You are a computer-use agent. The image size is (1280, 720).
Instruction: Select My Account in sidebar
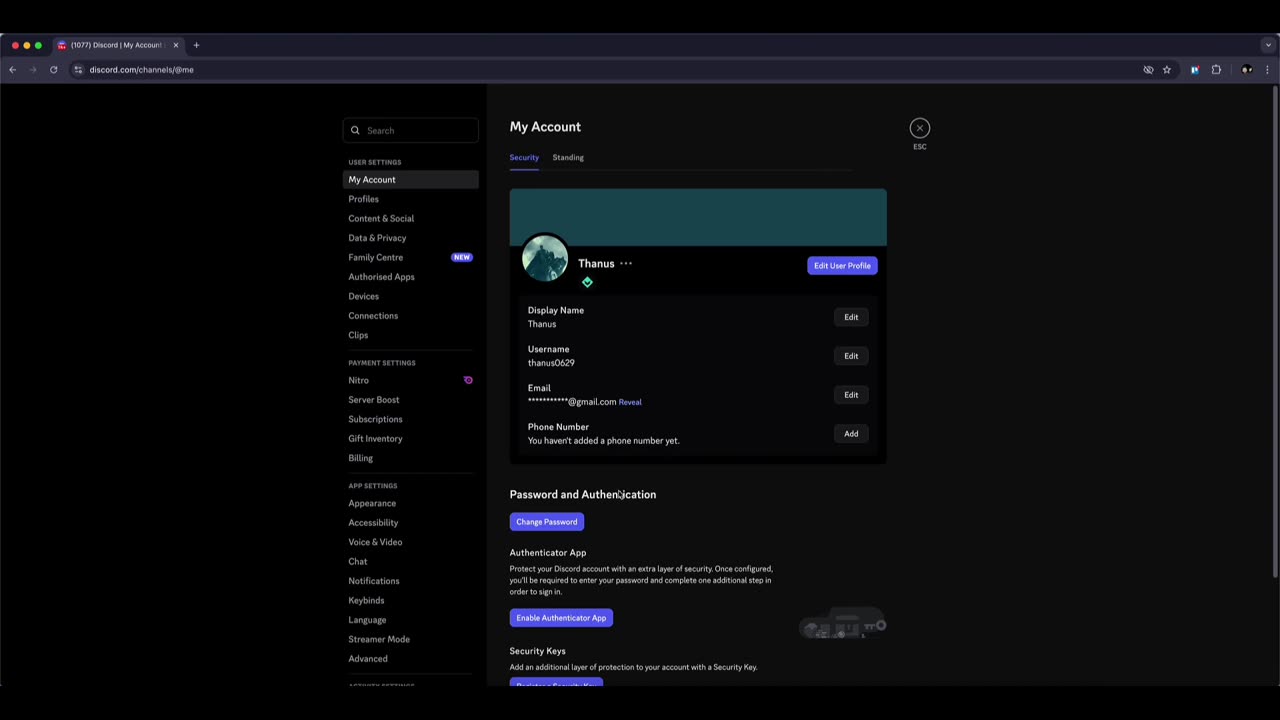pyautogui.click(x=411, y=180)
